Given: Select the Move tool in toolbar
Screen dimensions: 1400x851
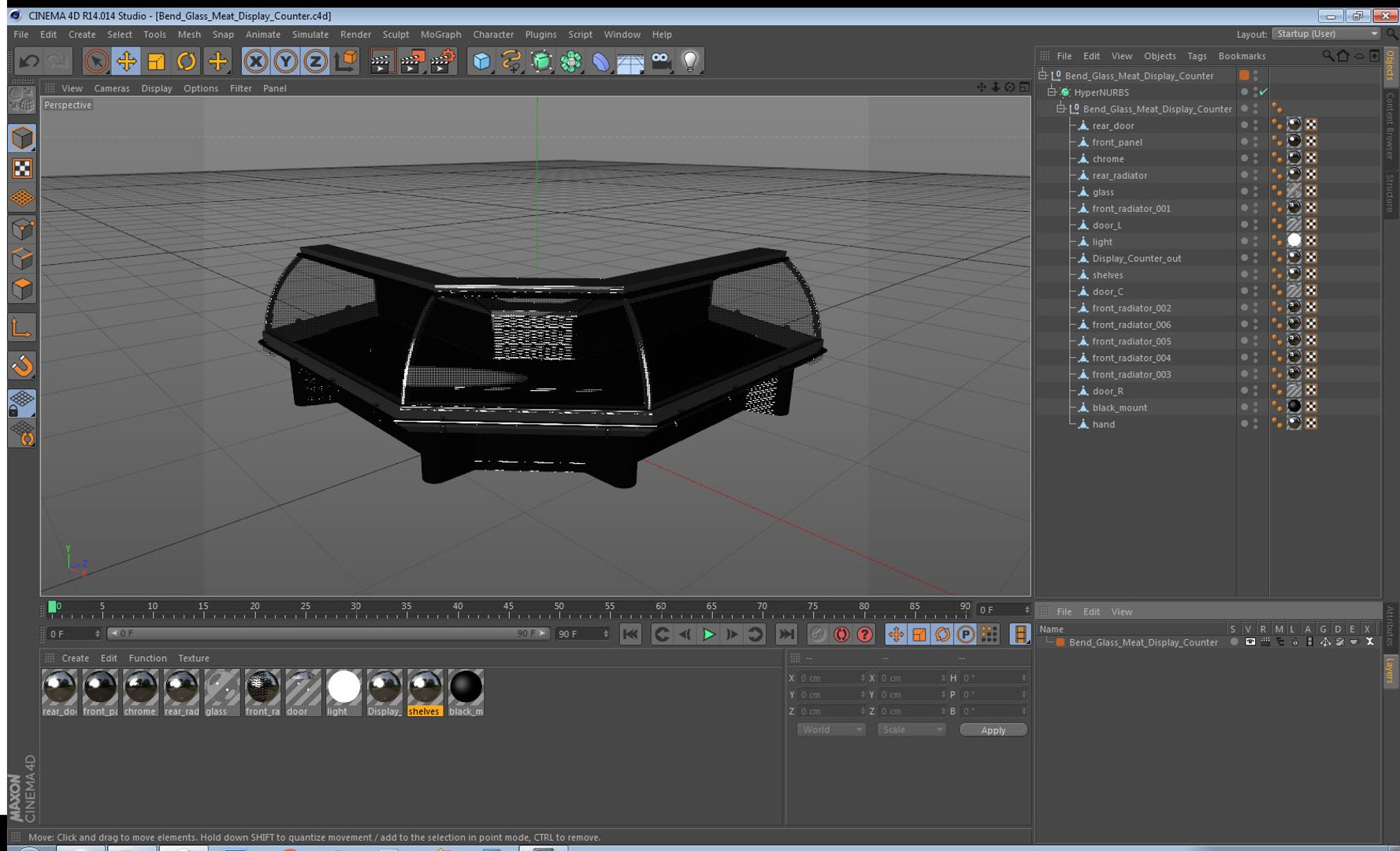Looking at the screenshot, I should [126, 61].
